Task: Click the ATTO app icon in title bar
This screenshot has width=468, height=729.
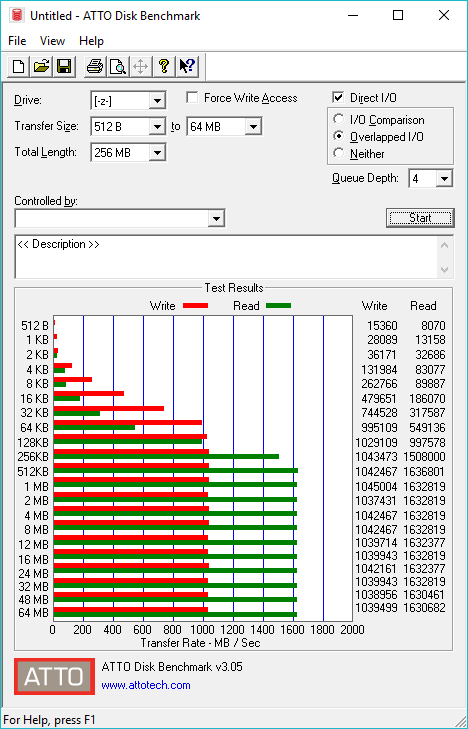Action: click(17, 15)
